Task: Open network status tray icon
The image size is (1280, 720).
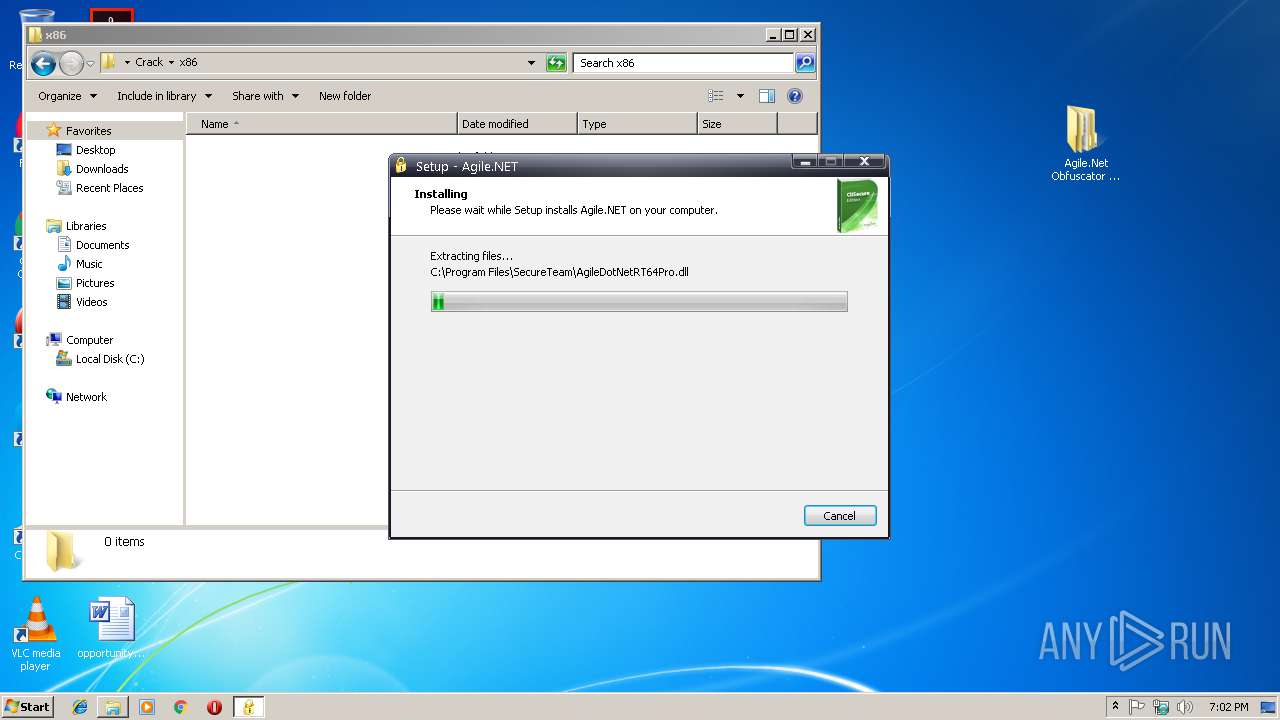Action: click(1161, 707)
